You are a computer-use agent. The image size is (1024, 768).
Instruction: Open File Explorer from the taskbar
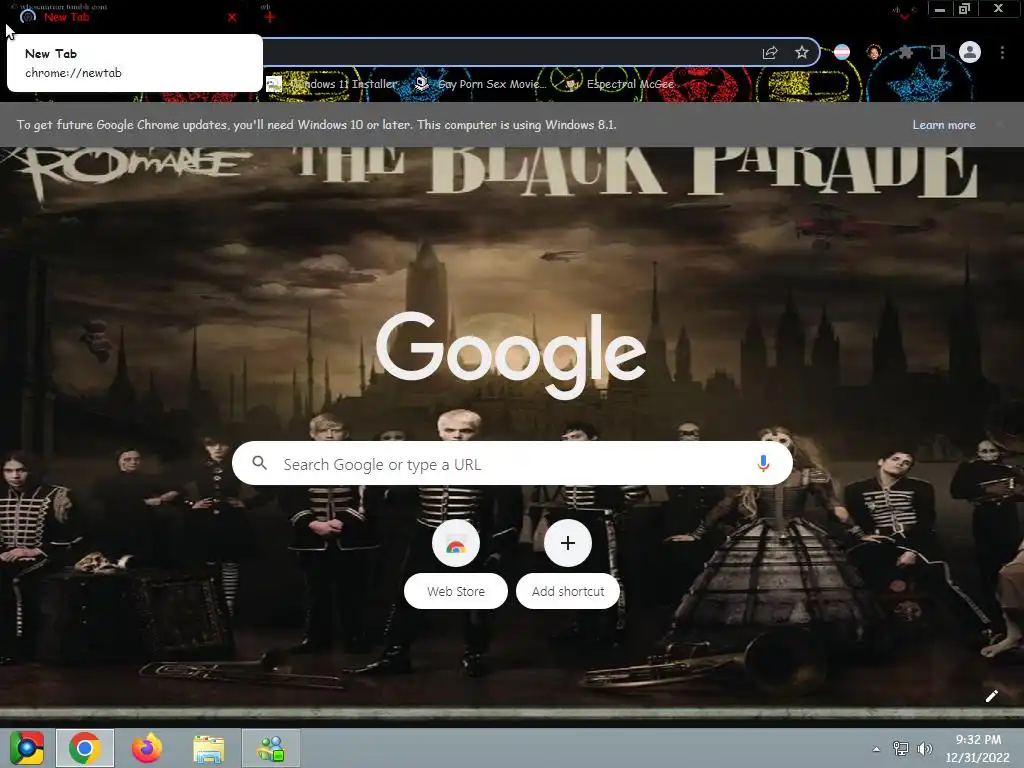click(x=209, y=748)
